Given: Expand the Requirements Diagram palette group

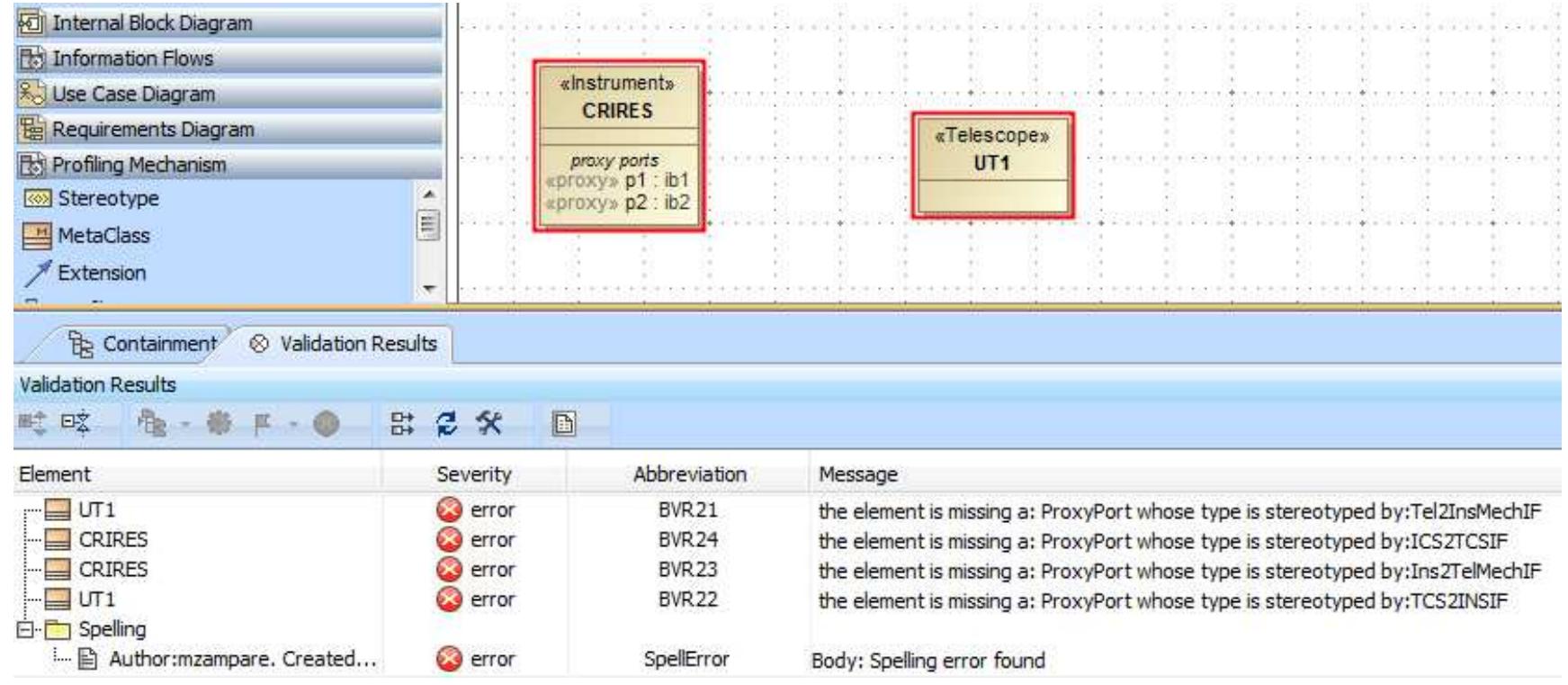Looking at the screenshot, I should pos(228,130).
